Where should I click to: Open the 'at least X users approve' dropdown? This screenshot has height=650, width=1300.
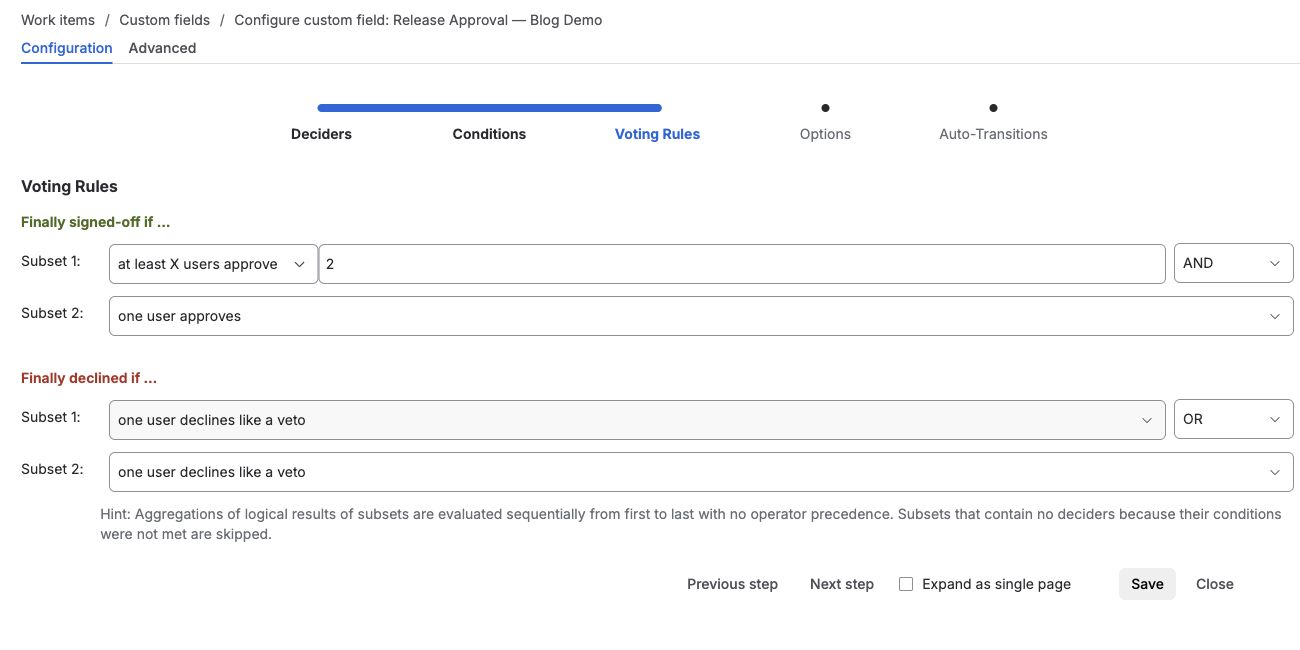(x=213, y=264)
